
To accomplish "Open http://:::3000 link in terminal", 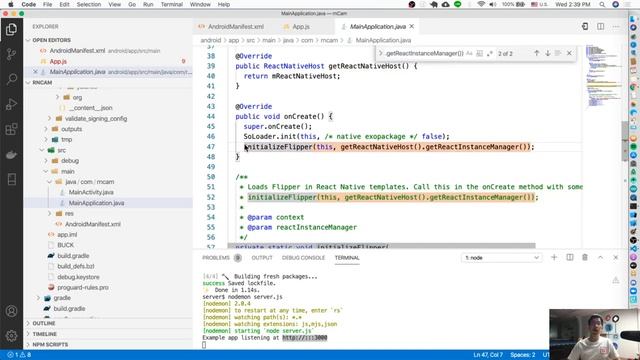I will [304, 338].
